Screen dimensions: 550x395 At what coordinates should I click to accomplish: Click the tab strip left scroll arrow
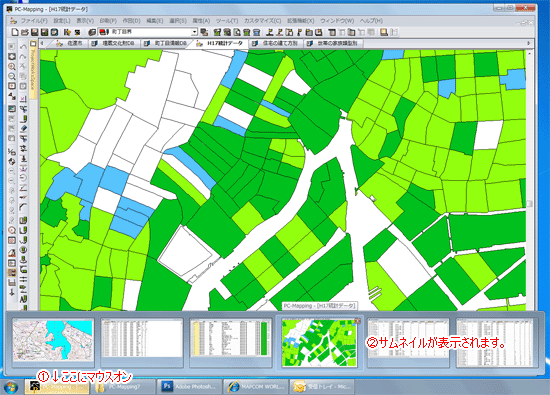click(x=42, y=43)
